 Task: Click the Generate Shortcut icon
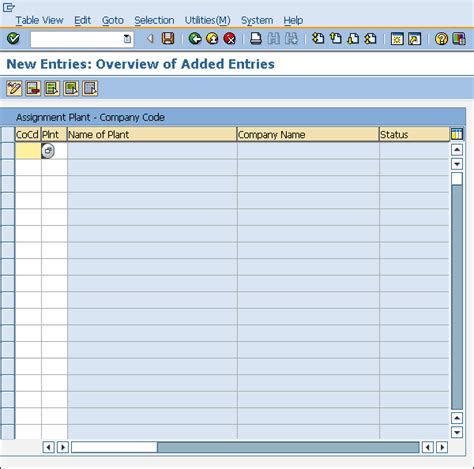point(414,39)
